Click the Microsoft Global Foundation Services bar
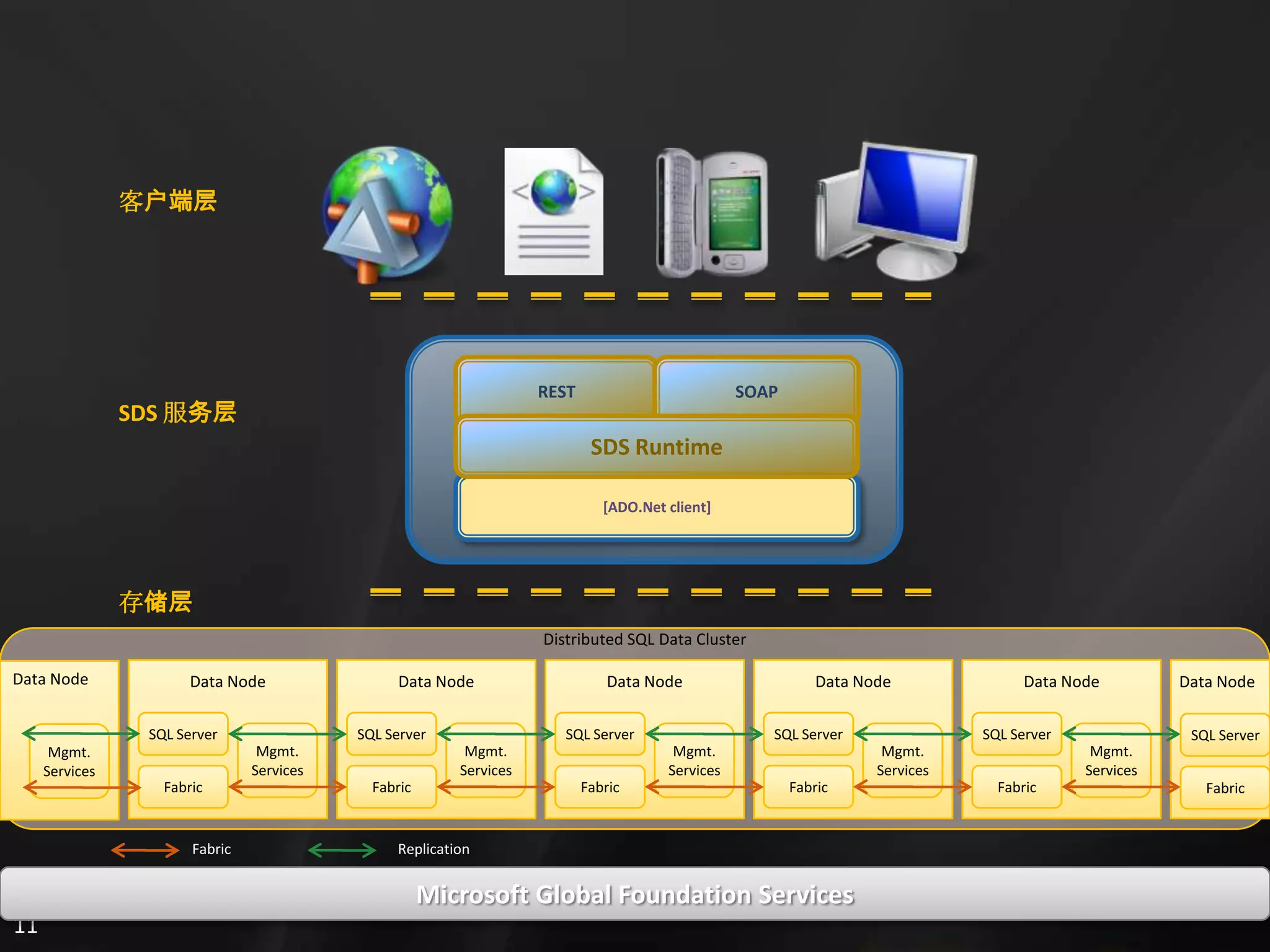Screen dimensions: 1270x952 pyautogui.click(x=635, y=894)
